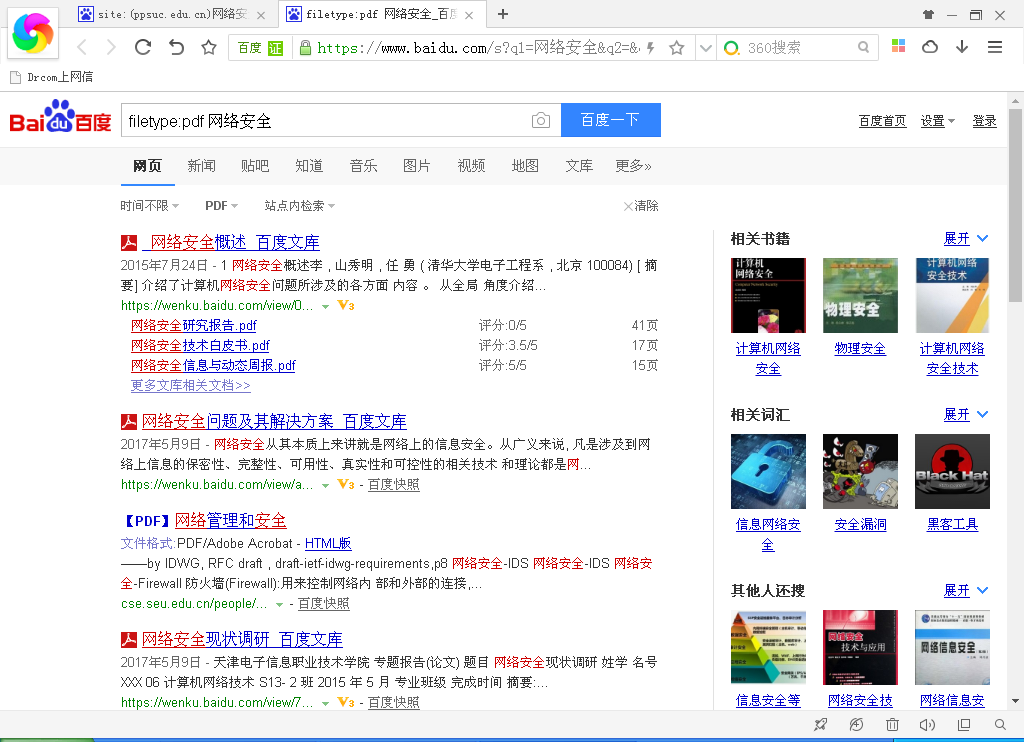Click the 登录 login link
Screen dimensions: 1024x742
[984, 121]
